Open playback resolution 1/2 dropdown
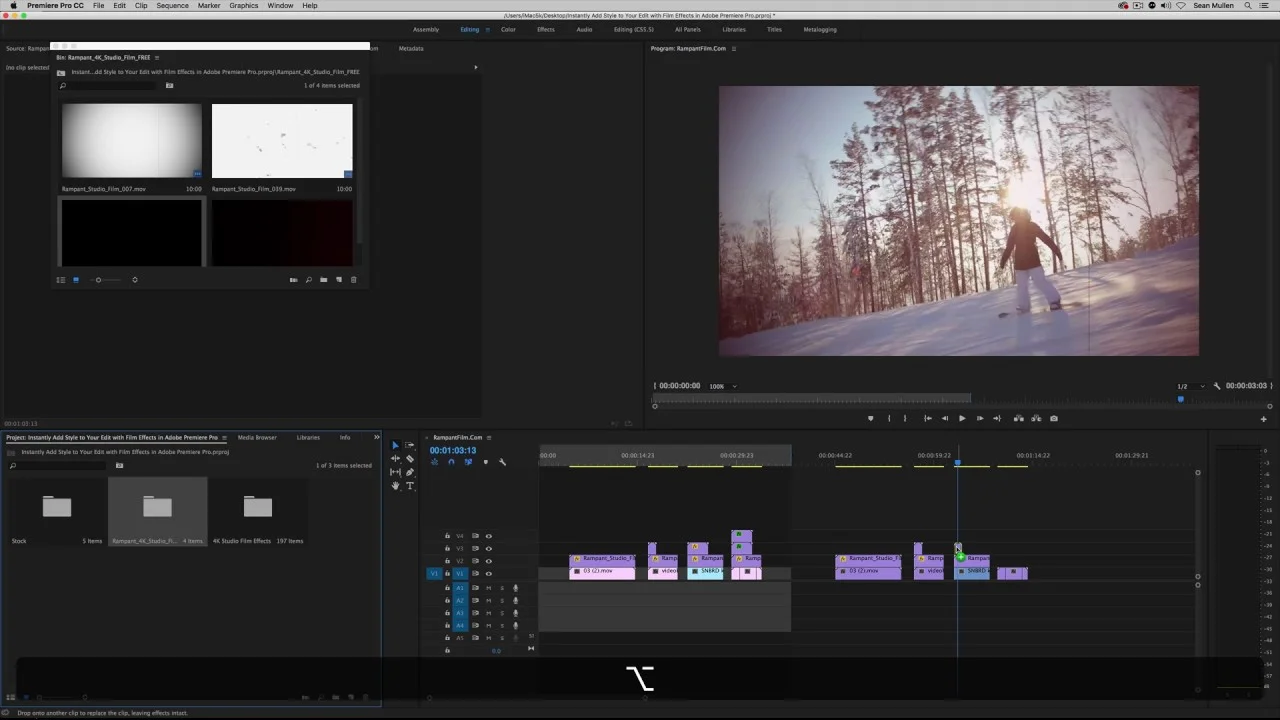The image size is (1280, 720). [1189, 386]
